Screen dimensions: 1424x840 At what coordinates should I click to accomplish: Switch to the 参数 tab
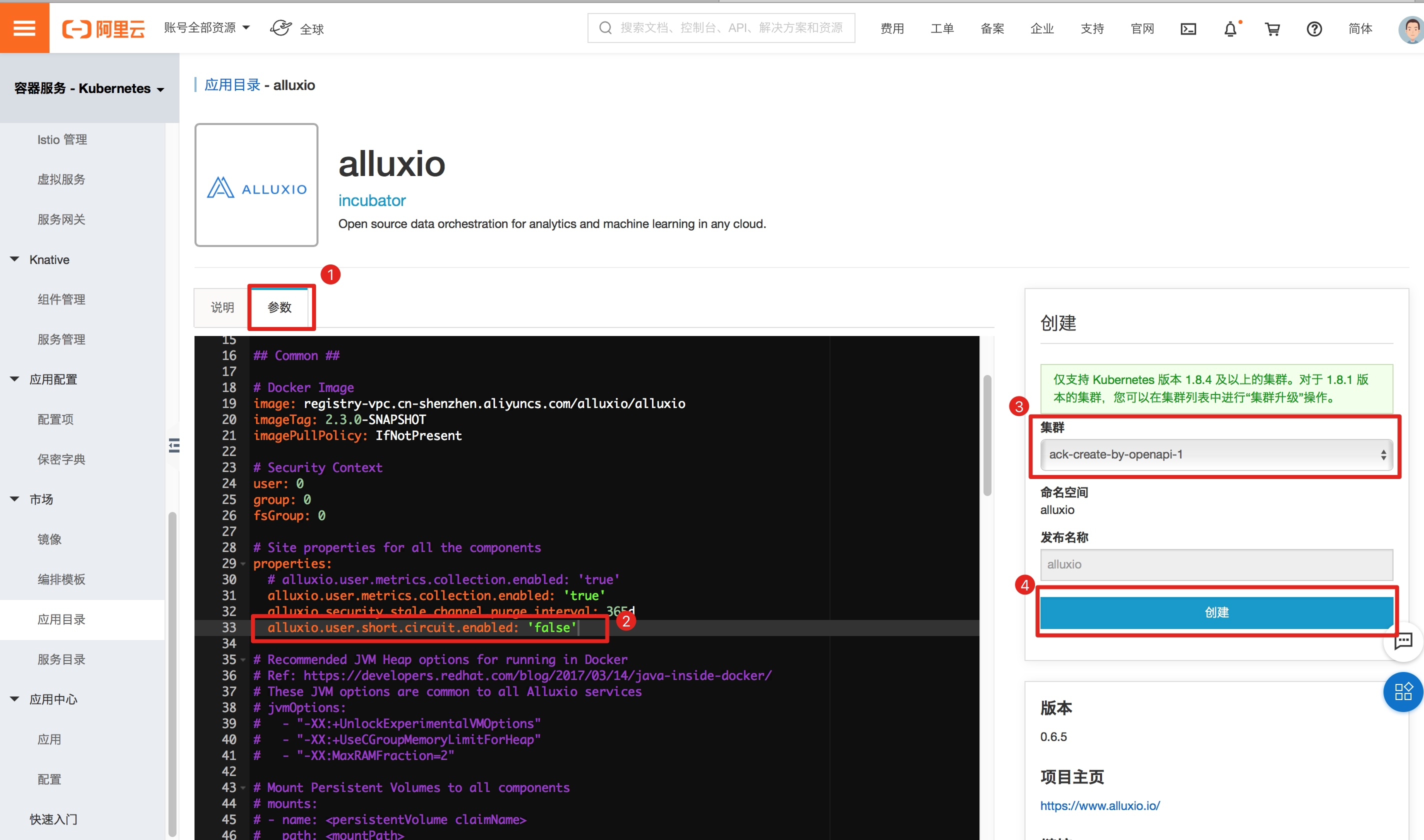click(279, 307)
